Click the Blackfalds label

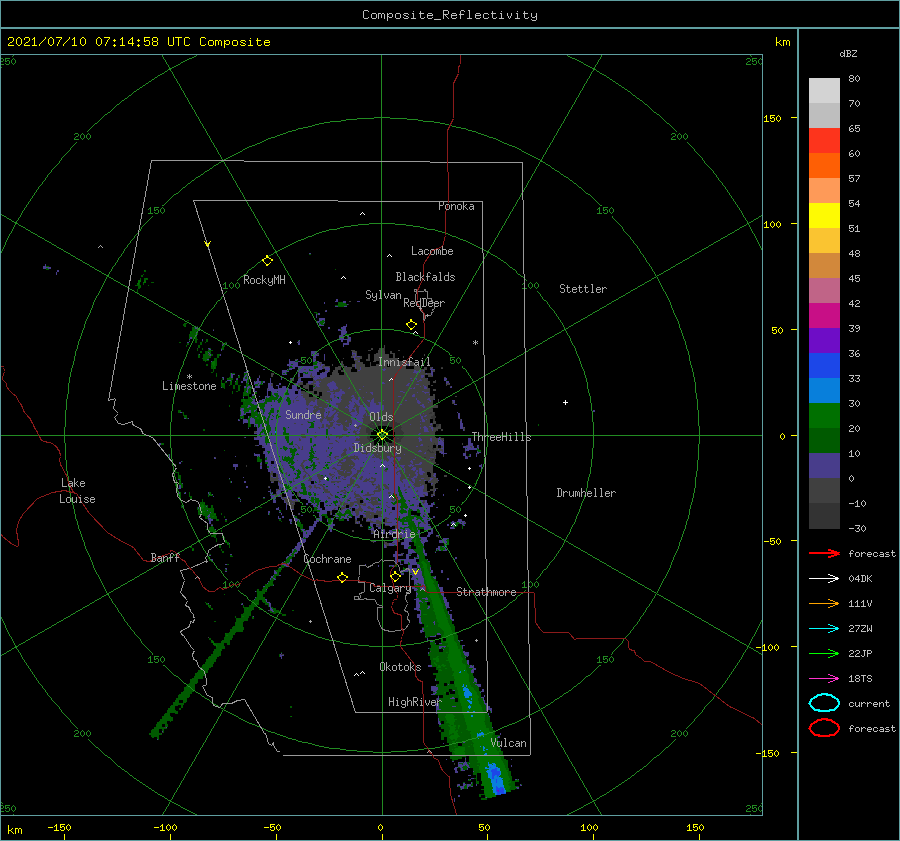[425, 277]
